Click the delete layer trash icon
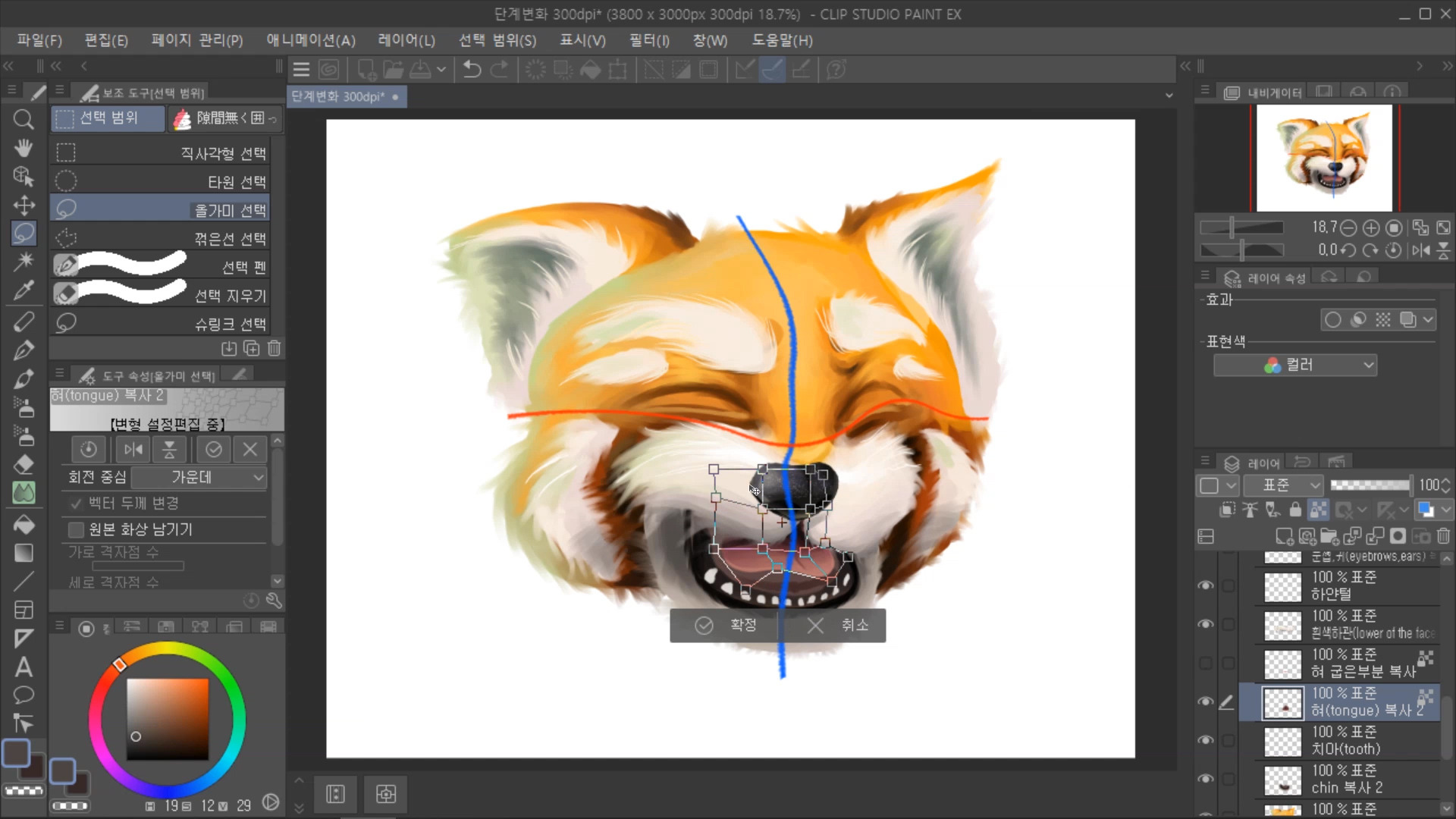Viewport: 1456px width, 819px height. [x=1443, y=537]
